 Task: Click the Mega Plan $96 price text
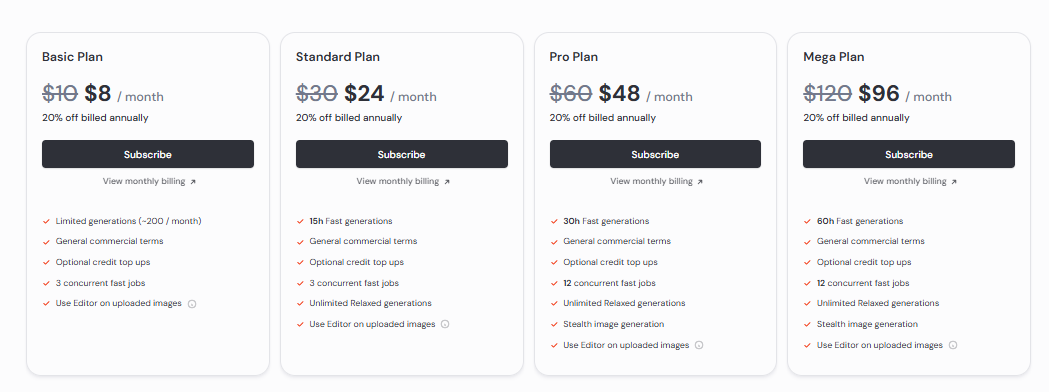pos(879,94)
